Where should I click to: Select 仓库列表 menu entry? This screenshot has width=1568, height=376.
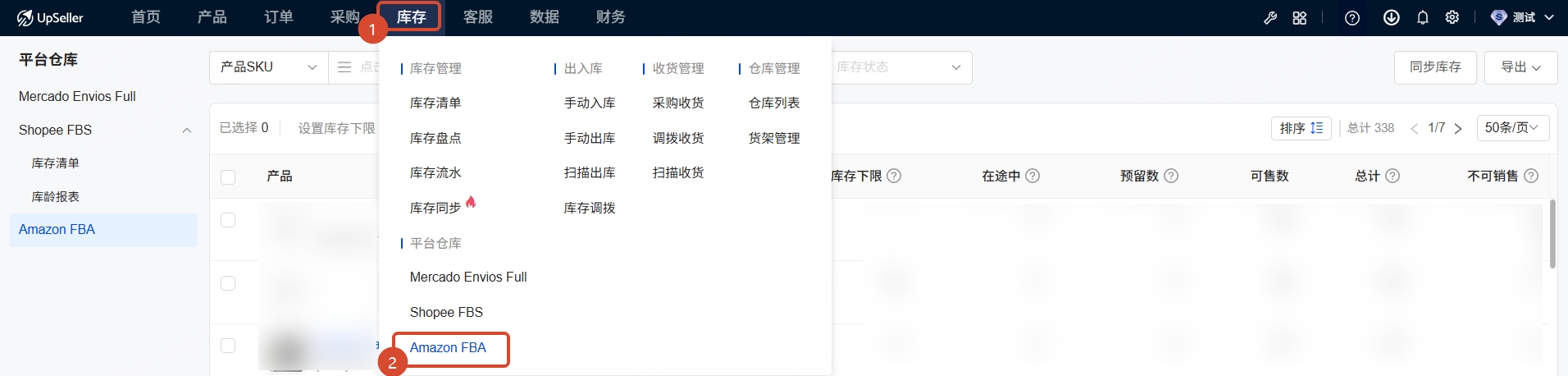point(774,103)
